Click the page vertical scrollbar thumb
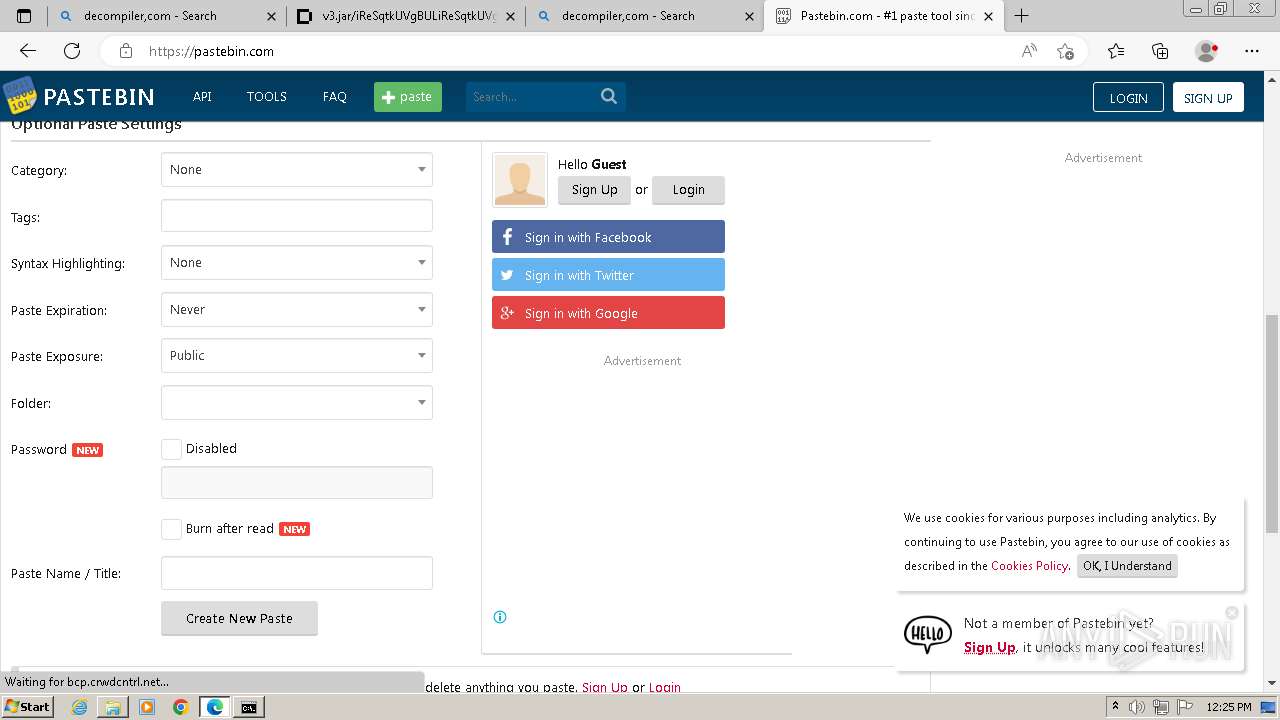This screenshot has width=1280, height=720. (x=1271, y=423)
